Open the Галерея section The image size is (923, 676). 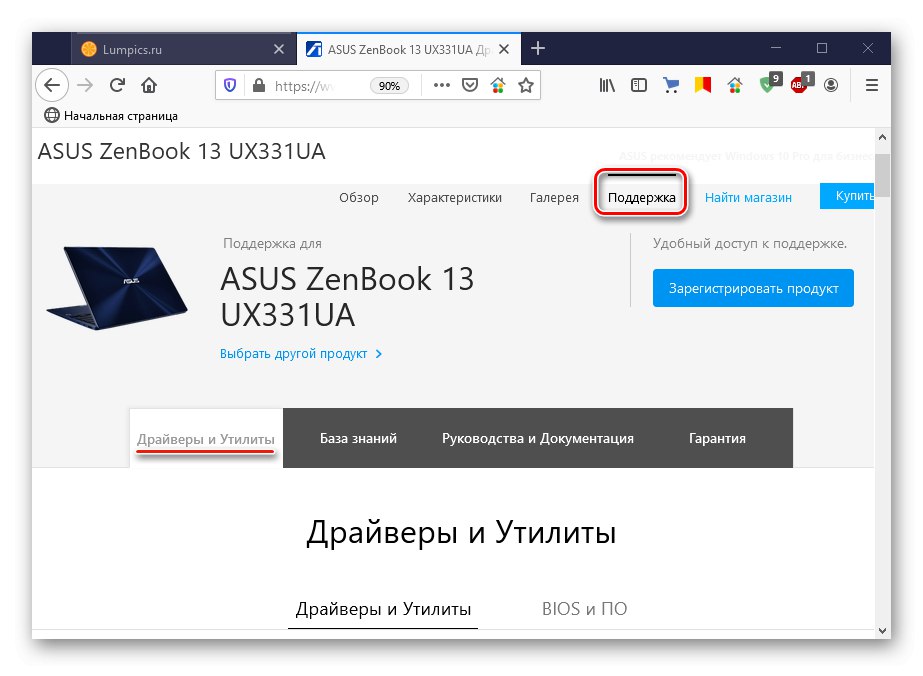tap(554, 198)
